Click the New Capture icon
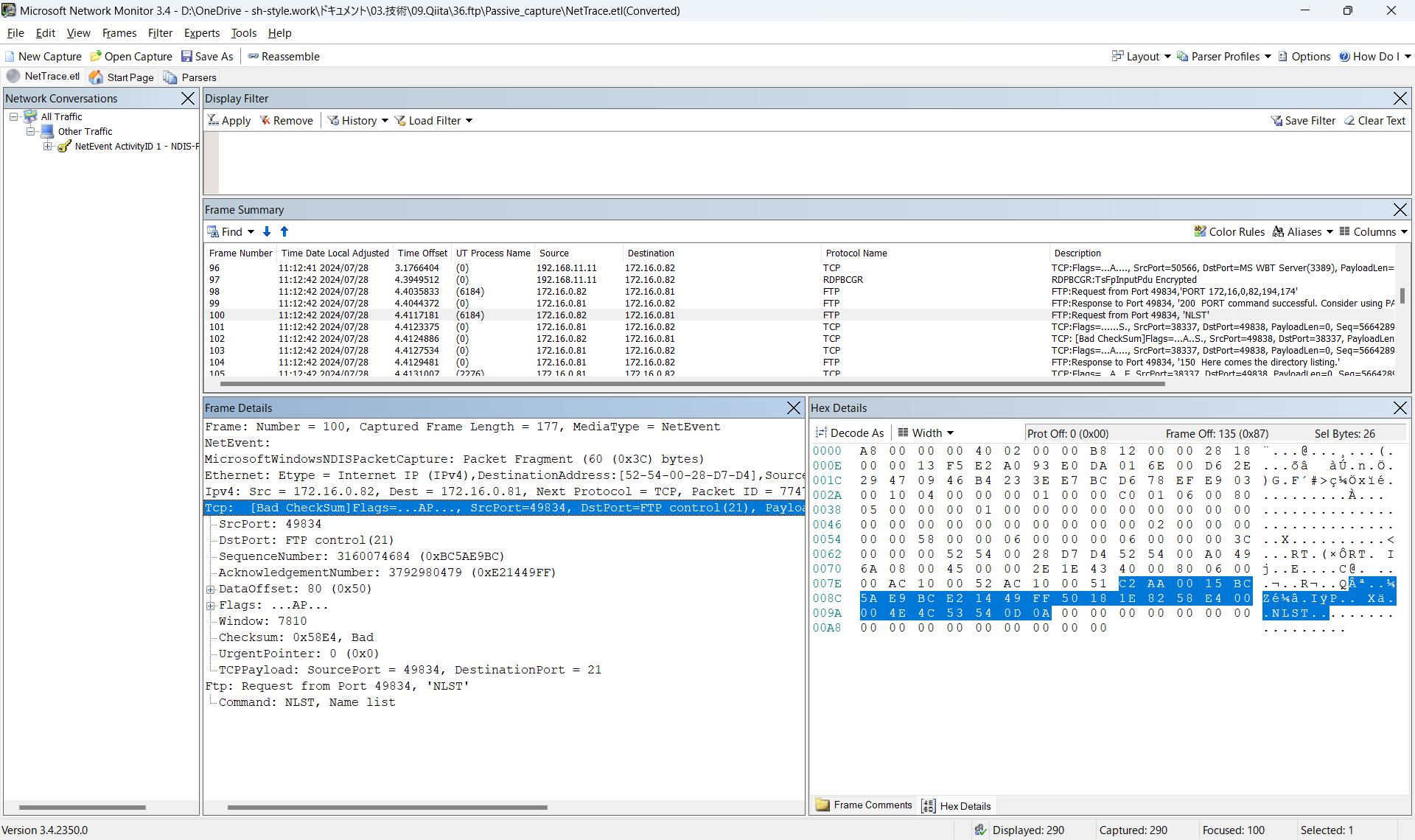Viewport: 1415px width, 840px height. 10,57
